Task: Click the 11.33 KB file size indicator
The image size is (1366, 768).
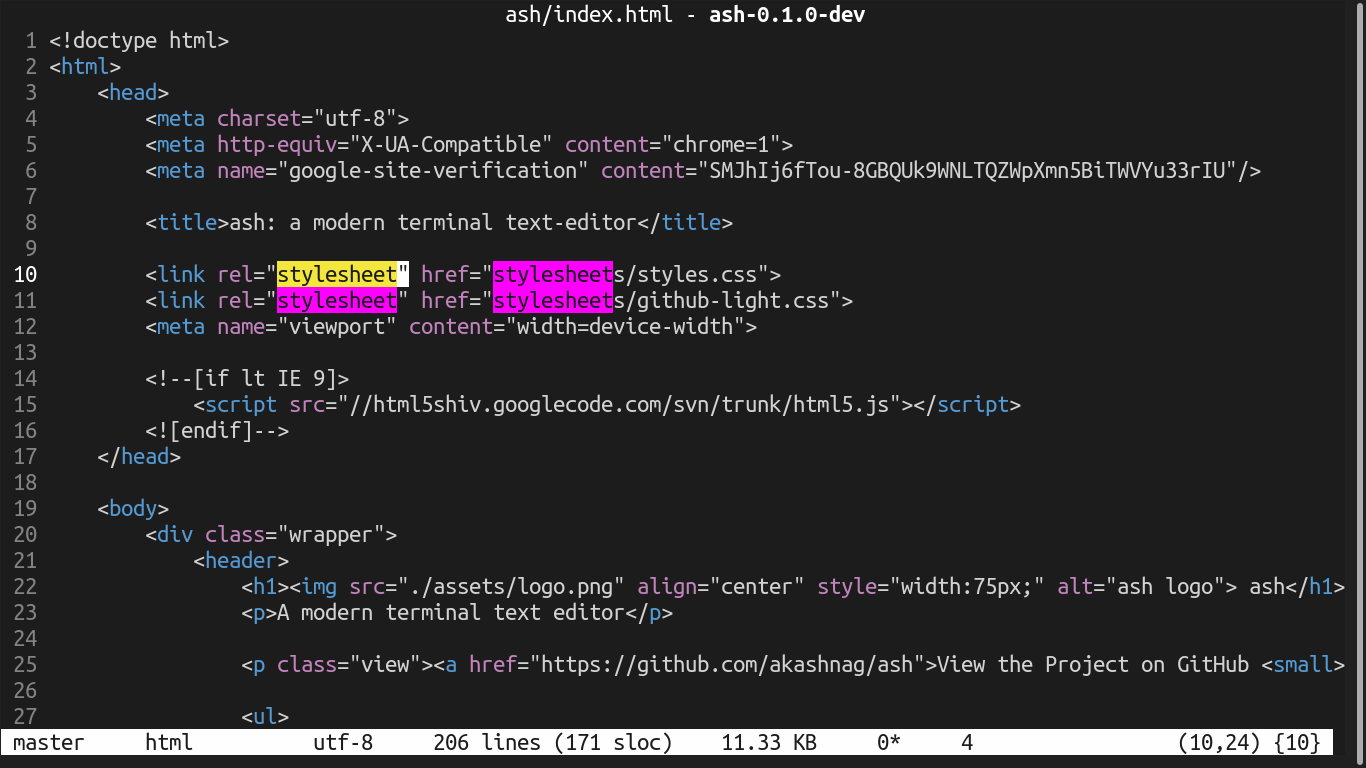Action: (x=768, y=742)
